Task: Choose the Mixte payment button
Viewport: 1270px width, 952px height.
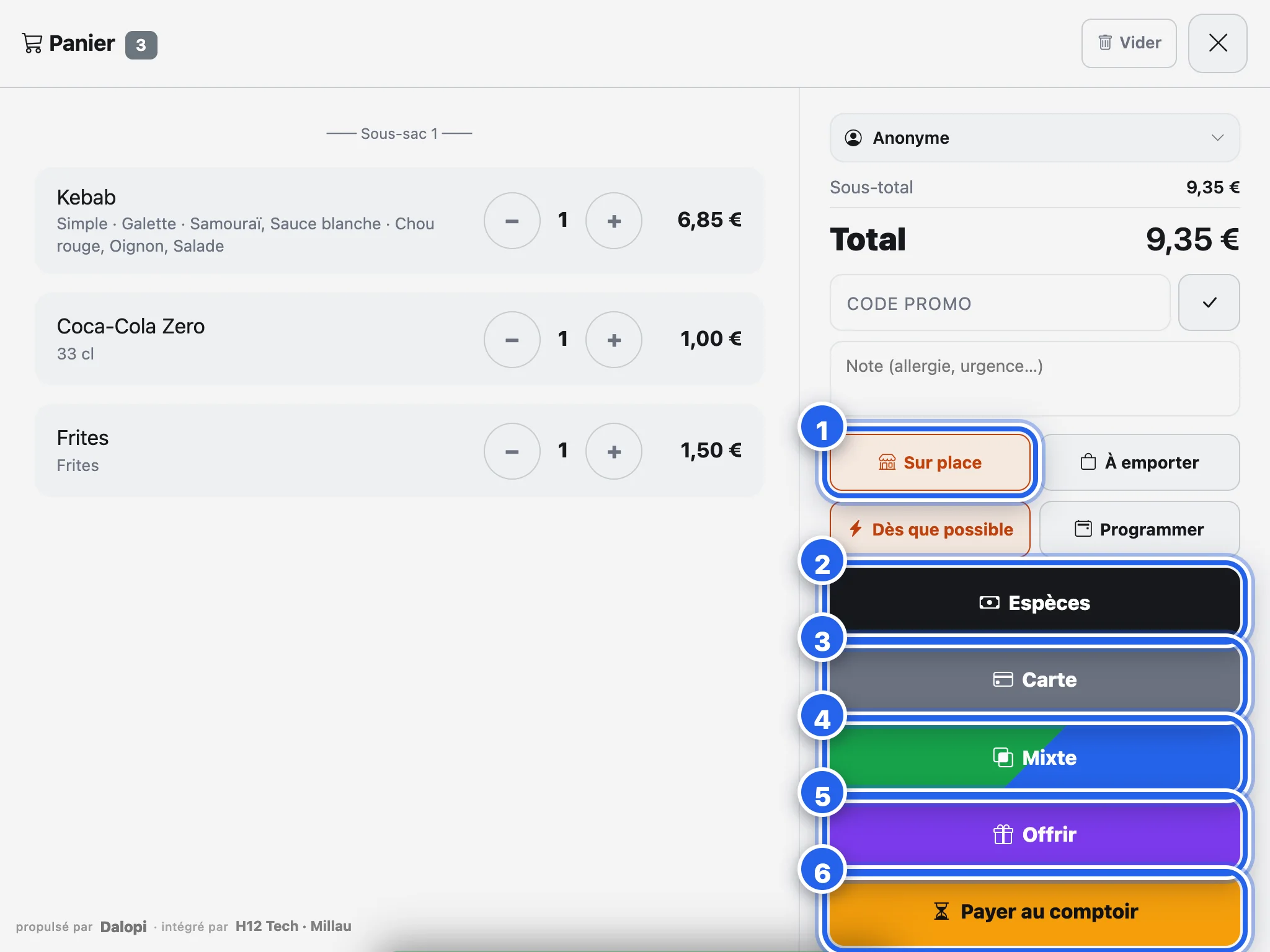Action: pyautogui.click(x=1034, y=757)
